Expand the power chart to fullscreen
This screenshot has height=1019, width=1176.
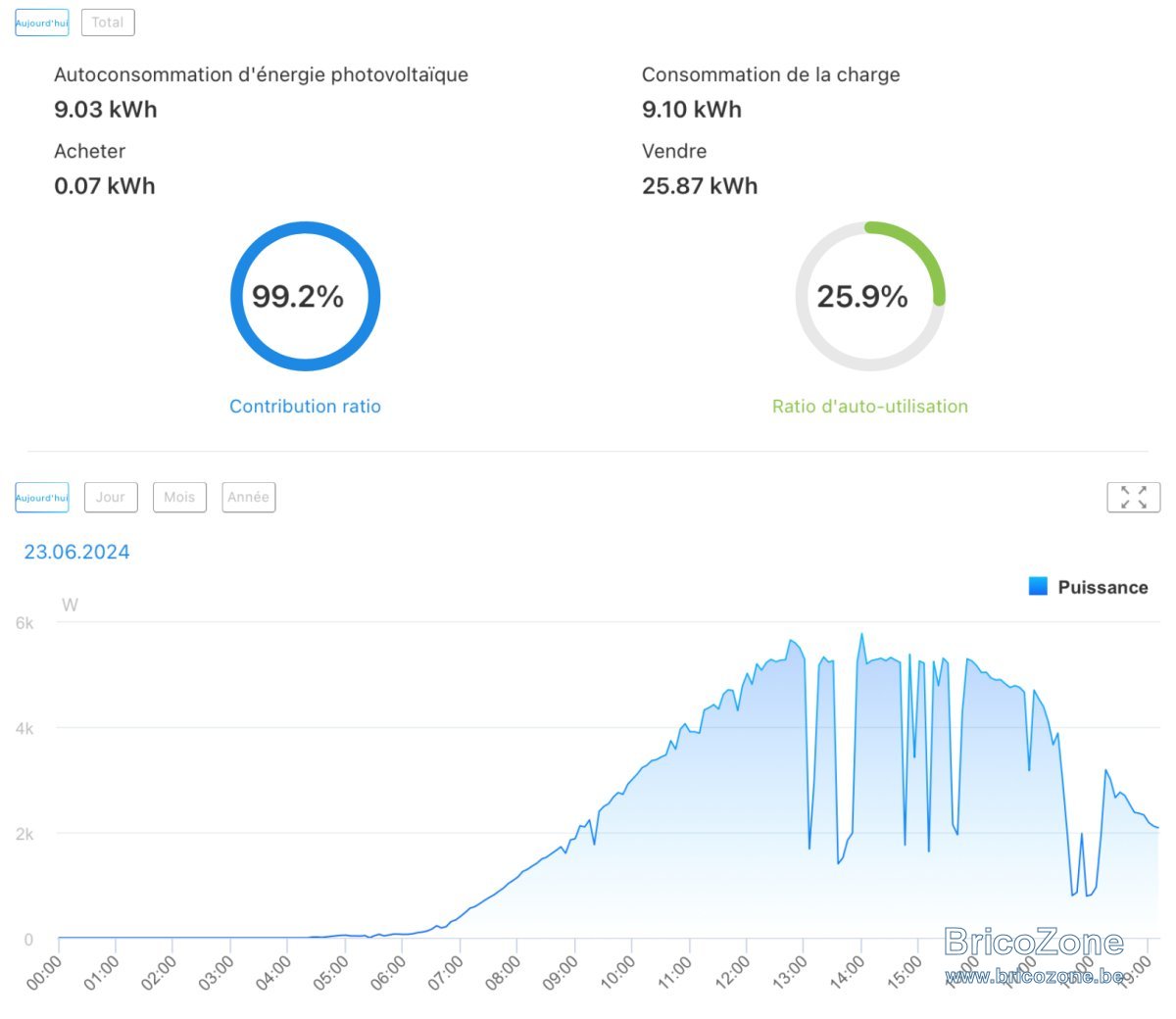click(1133, 497)
